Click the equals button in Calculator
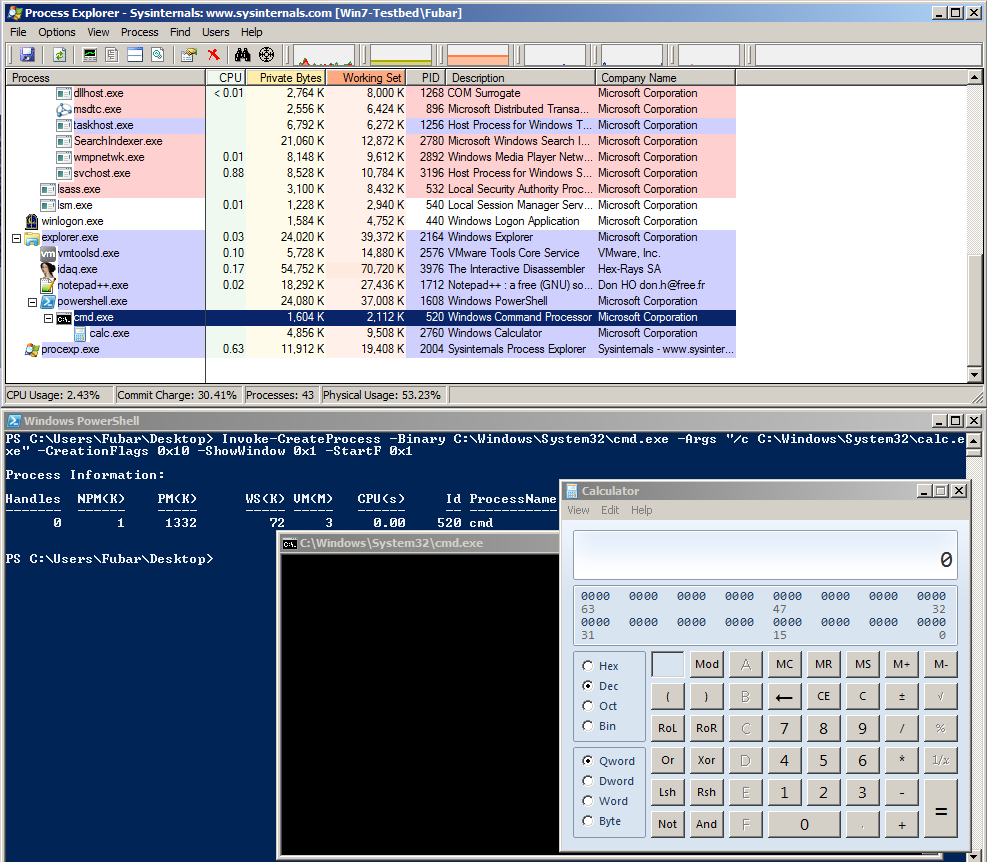This screenshot has width=987, height=862. (x=941, y=808)
